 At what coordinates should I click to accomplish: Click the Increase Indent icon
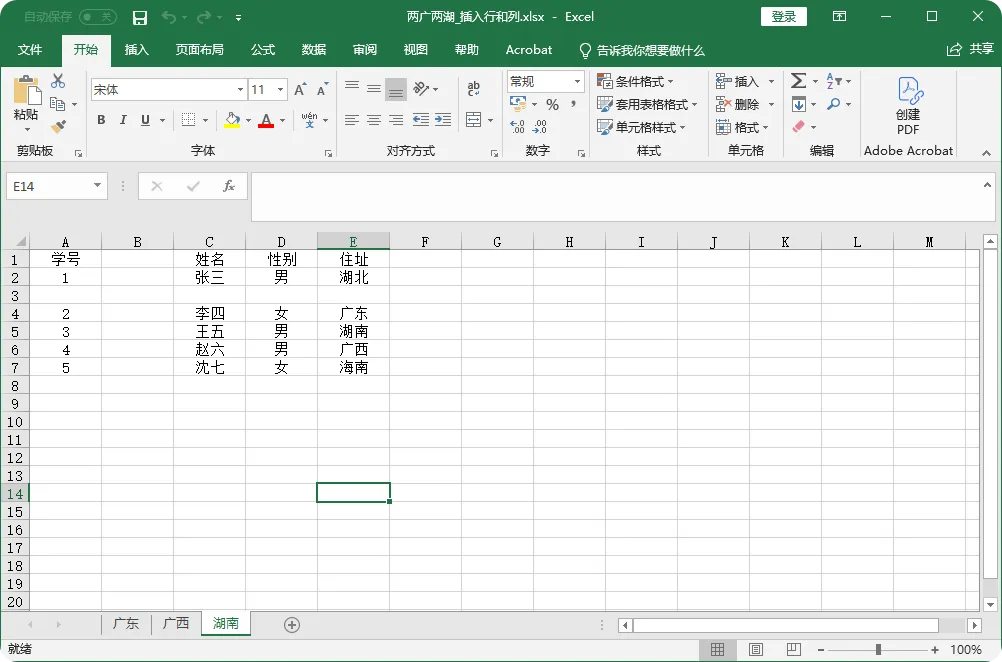(443, 119)
